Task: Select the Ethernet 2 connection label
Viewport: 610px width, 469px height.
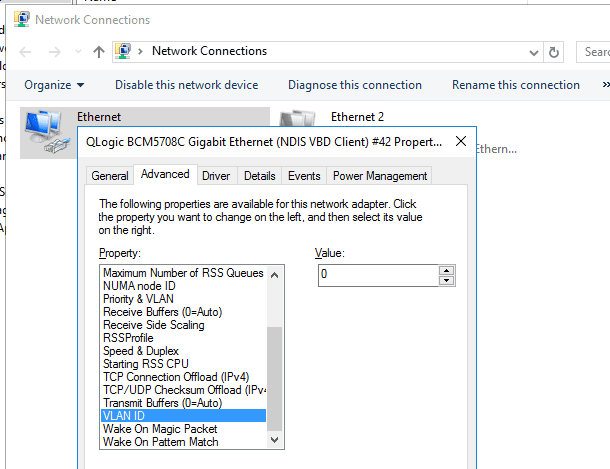Action: 357,117
